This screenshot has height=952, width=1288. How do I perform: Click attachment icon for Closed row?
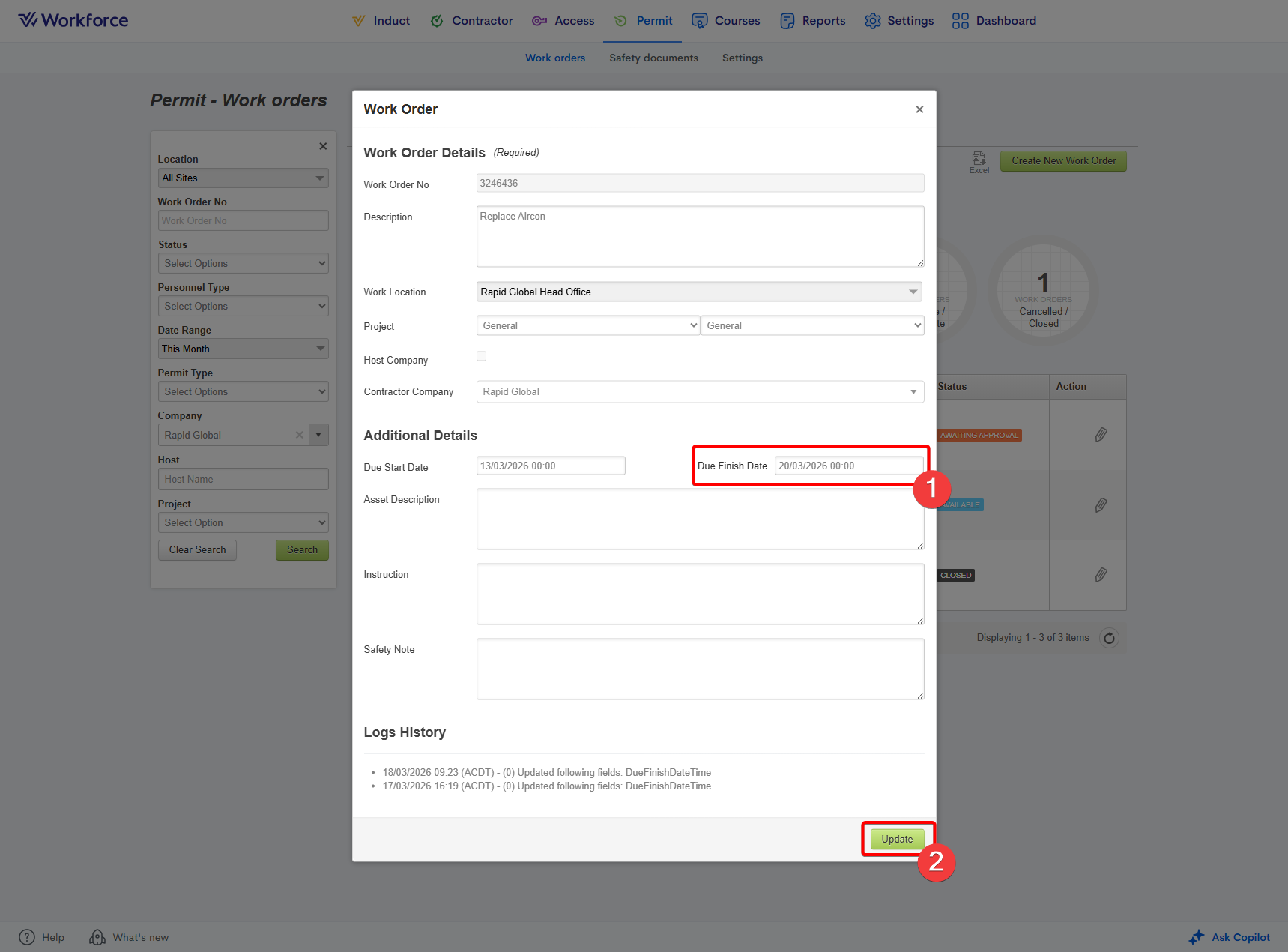pos(1101,575)
